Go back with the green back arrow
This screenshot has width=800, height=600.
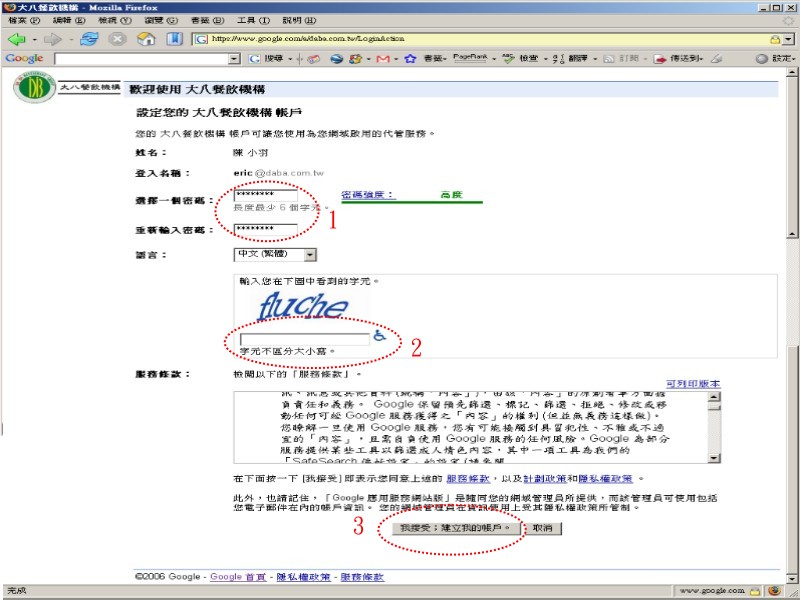[x=17, y=39]
